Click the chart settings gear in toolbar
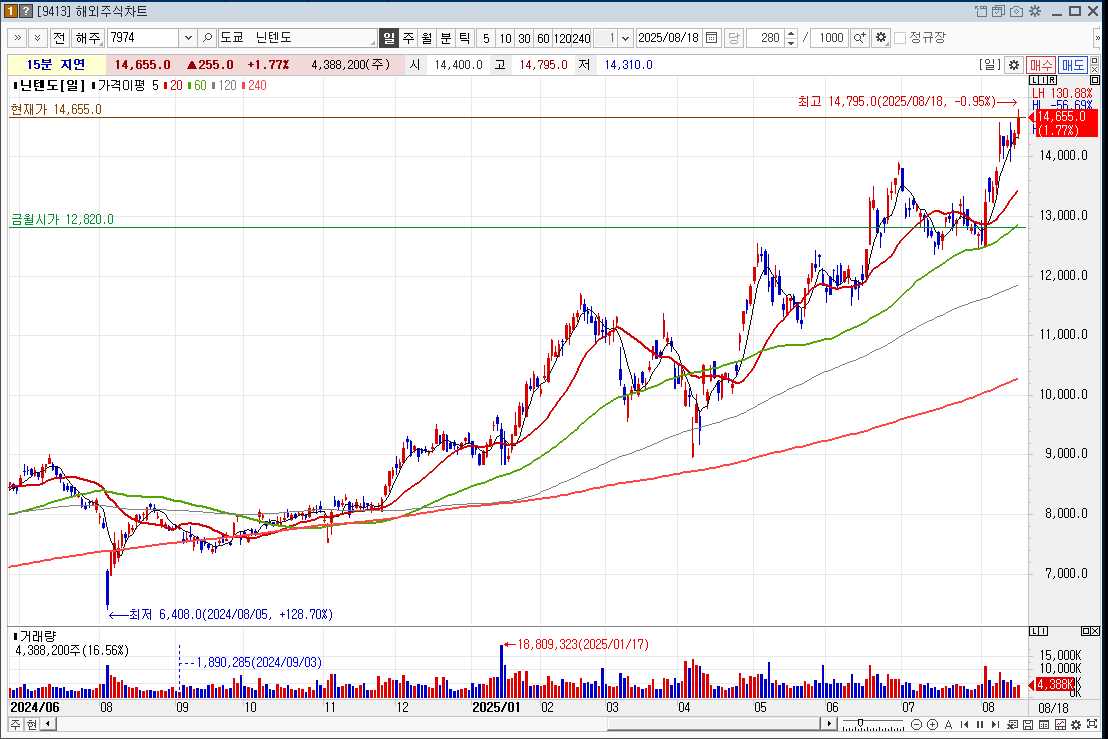The height and width of the screenshot is (739, 1108). click(x=880, y=38)
